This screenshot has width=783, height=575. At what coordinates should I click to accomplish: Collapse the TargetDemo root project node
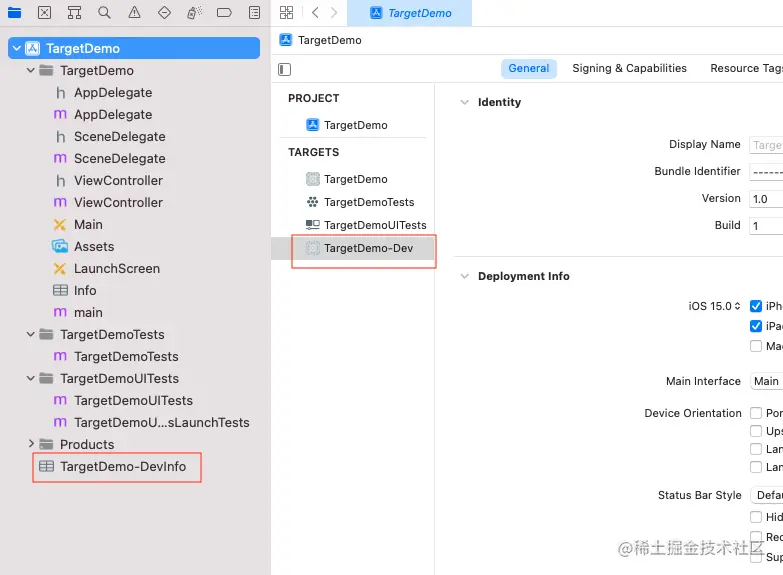[x=16, y=48]
